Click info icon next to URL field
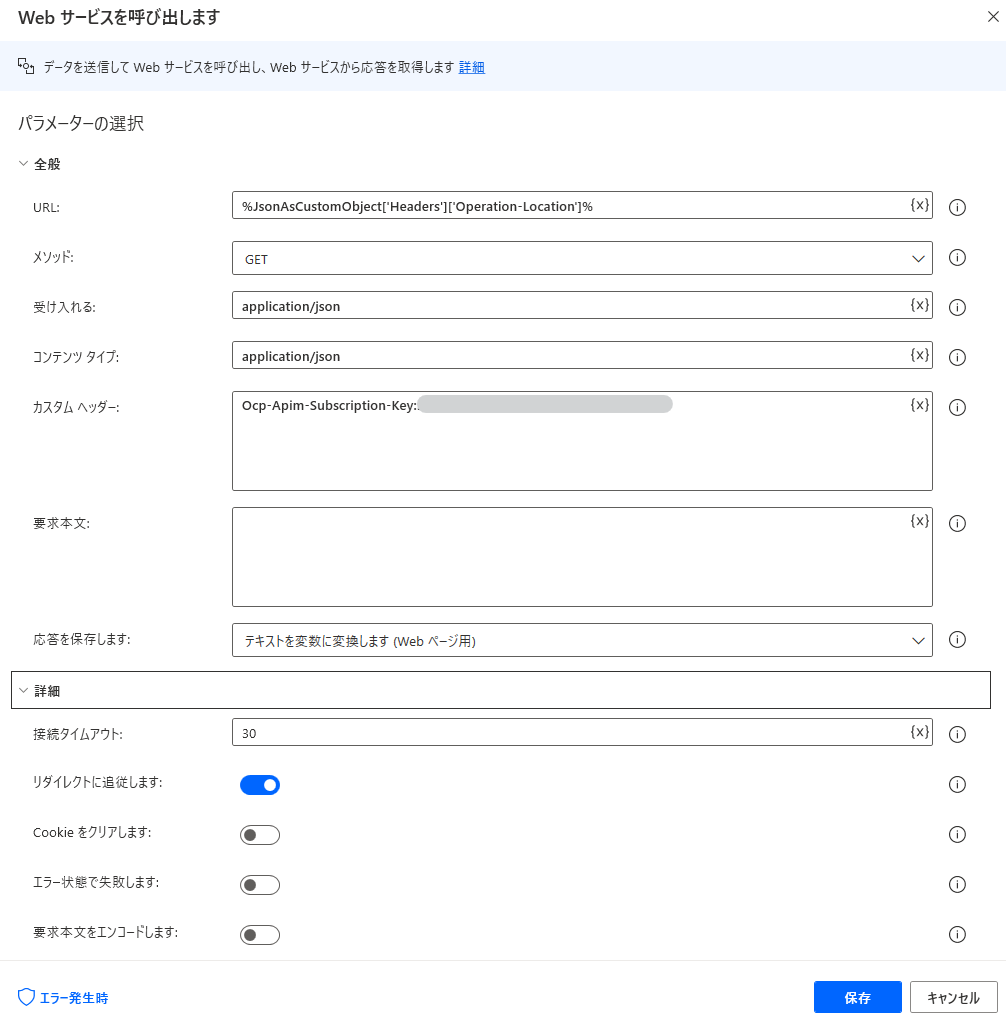The image size is (1006, 1020). pyautogui.click(x=957, y=207)
